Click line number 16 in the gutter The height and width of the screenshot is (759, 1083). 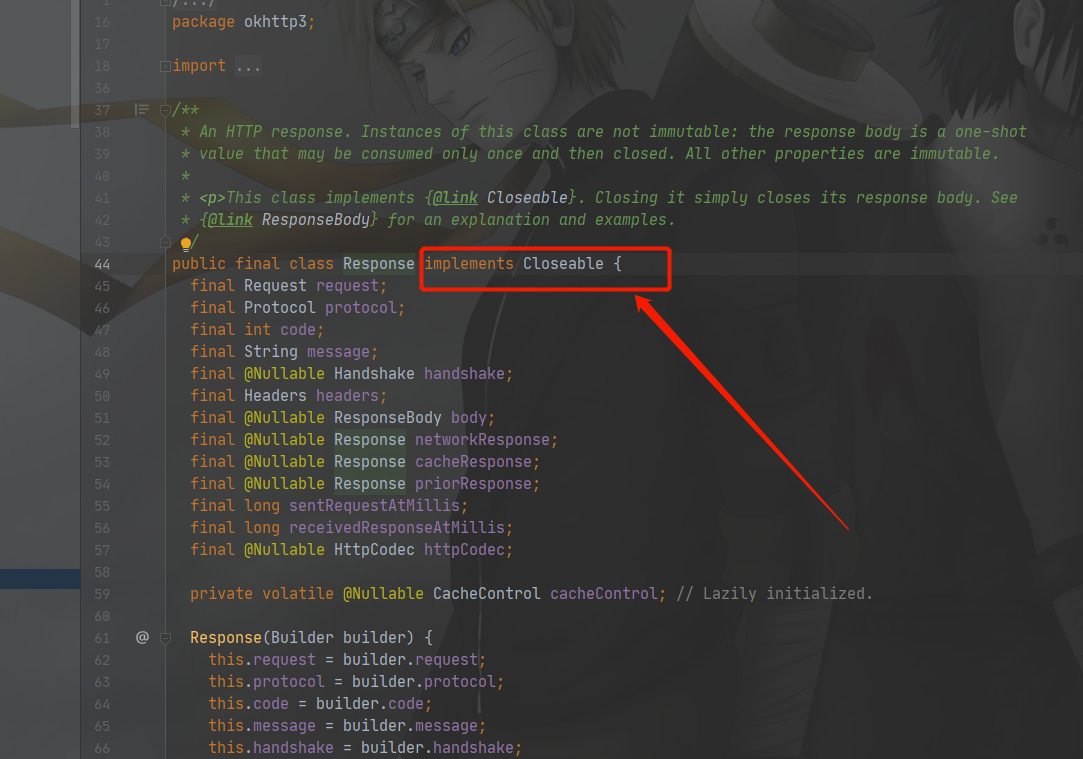(x=102, y=23)
